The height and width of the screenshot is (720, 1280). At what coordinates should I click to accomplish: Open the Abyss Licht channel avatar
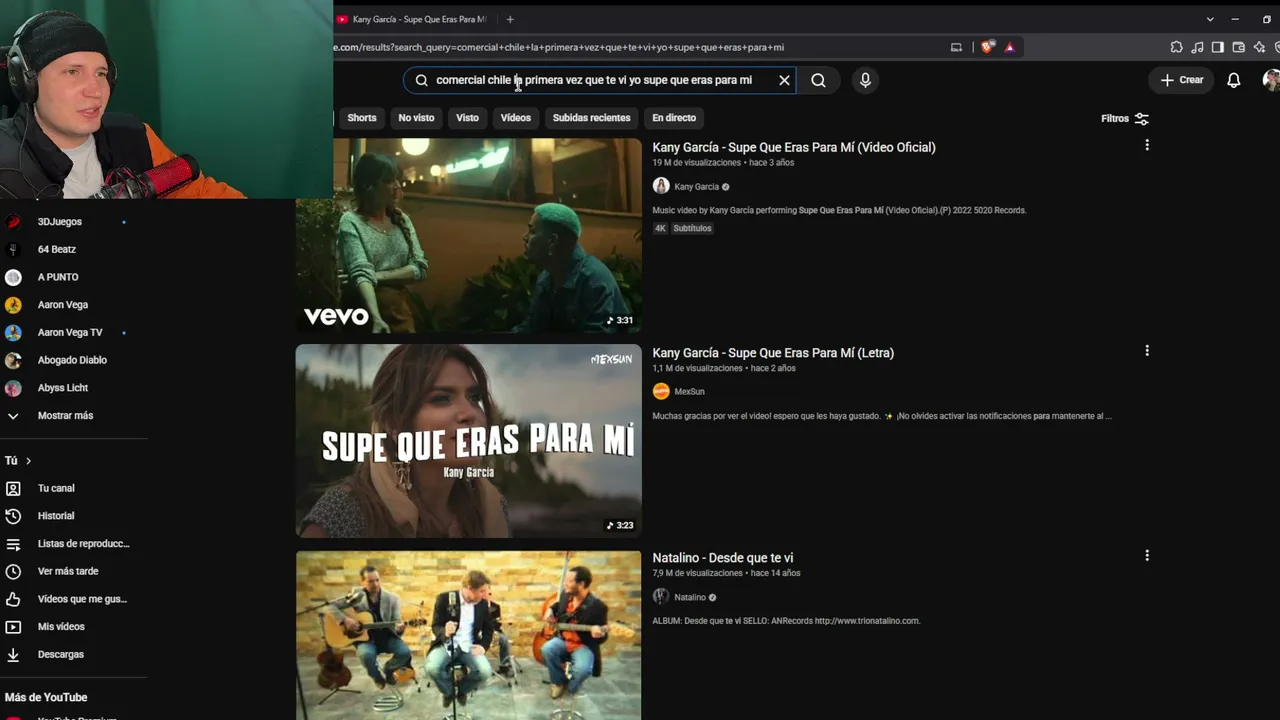(x=13, y=388)
